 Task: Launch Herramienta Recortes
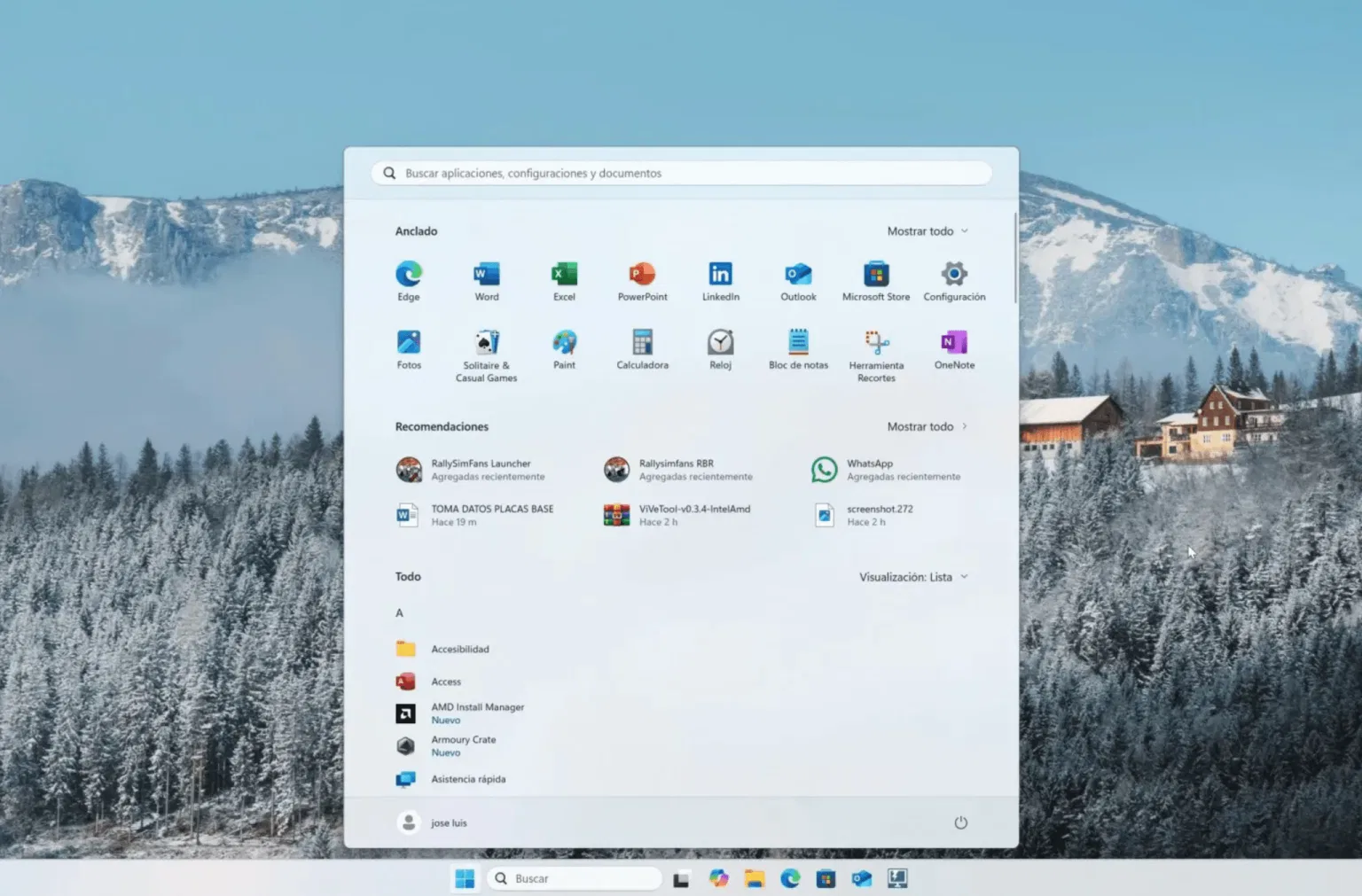[876, 355]
